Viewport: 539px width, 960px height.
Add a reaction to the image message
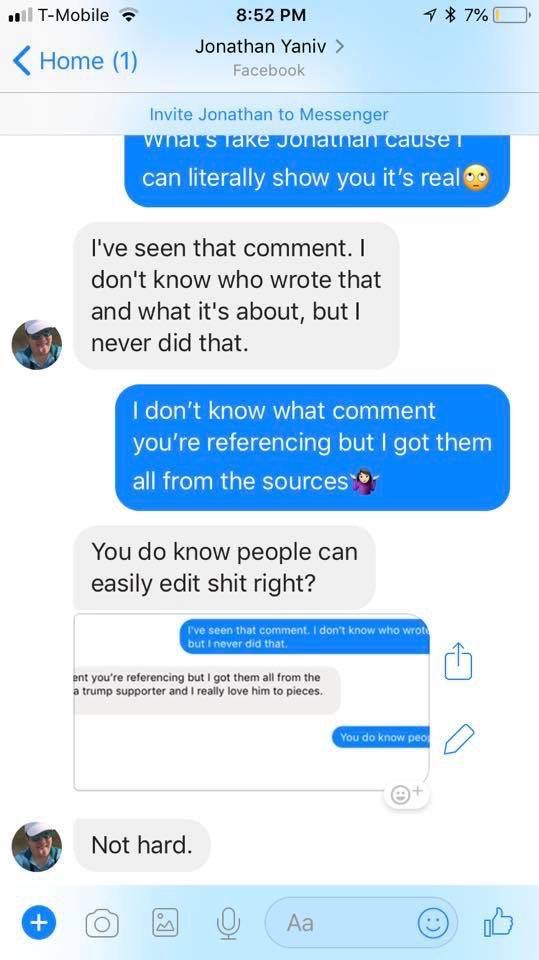point(407,793)
